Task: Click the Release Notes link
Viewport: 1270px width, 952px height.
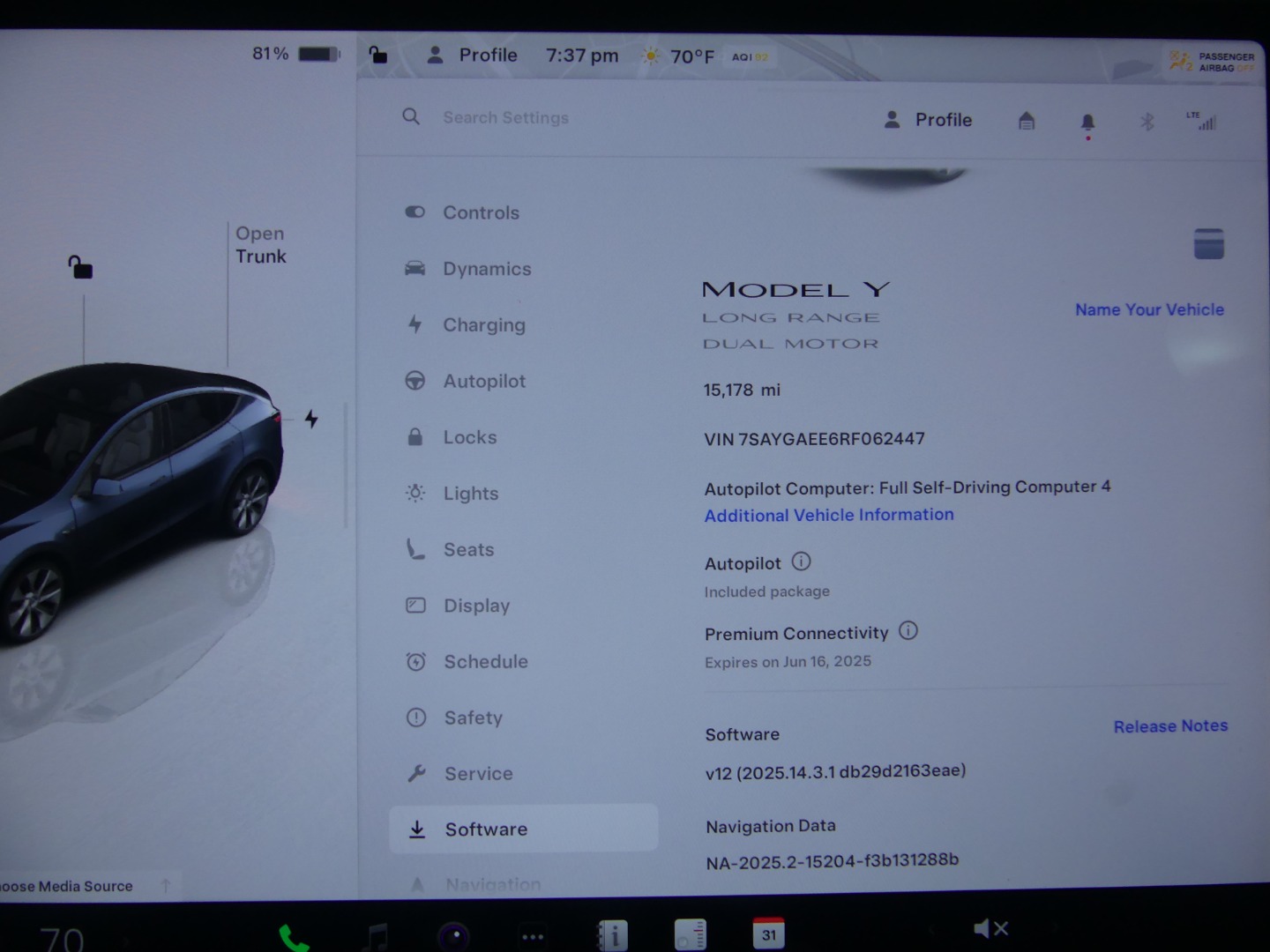Action: (1169, 726)
